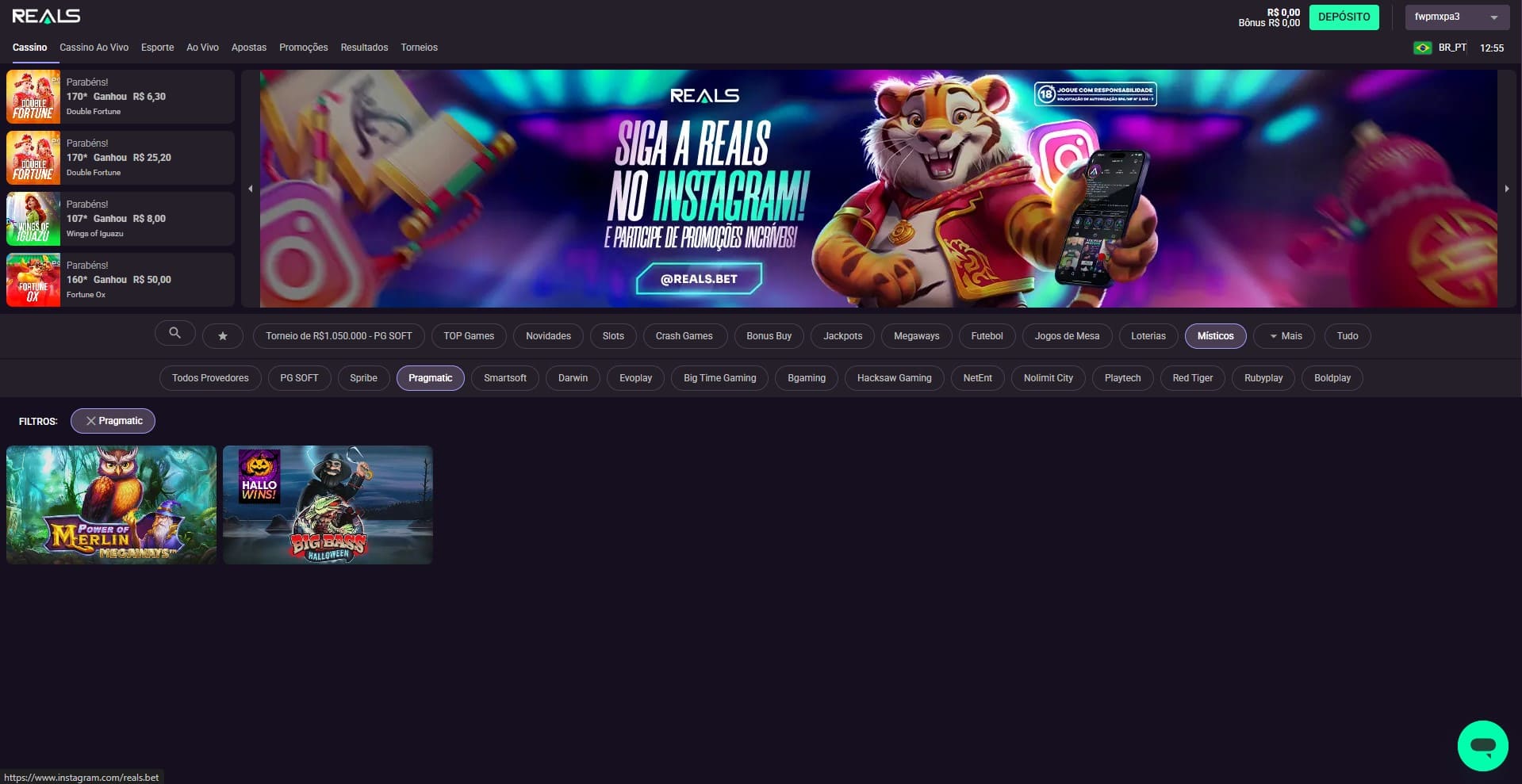Click the Brazil flag language icon
Screen dimensions: 1522x784
pos(1422,48)
